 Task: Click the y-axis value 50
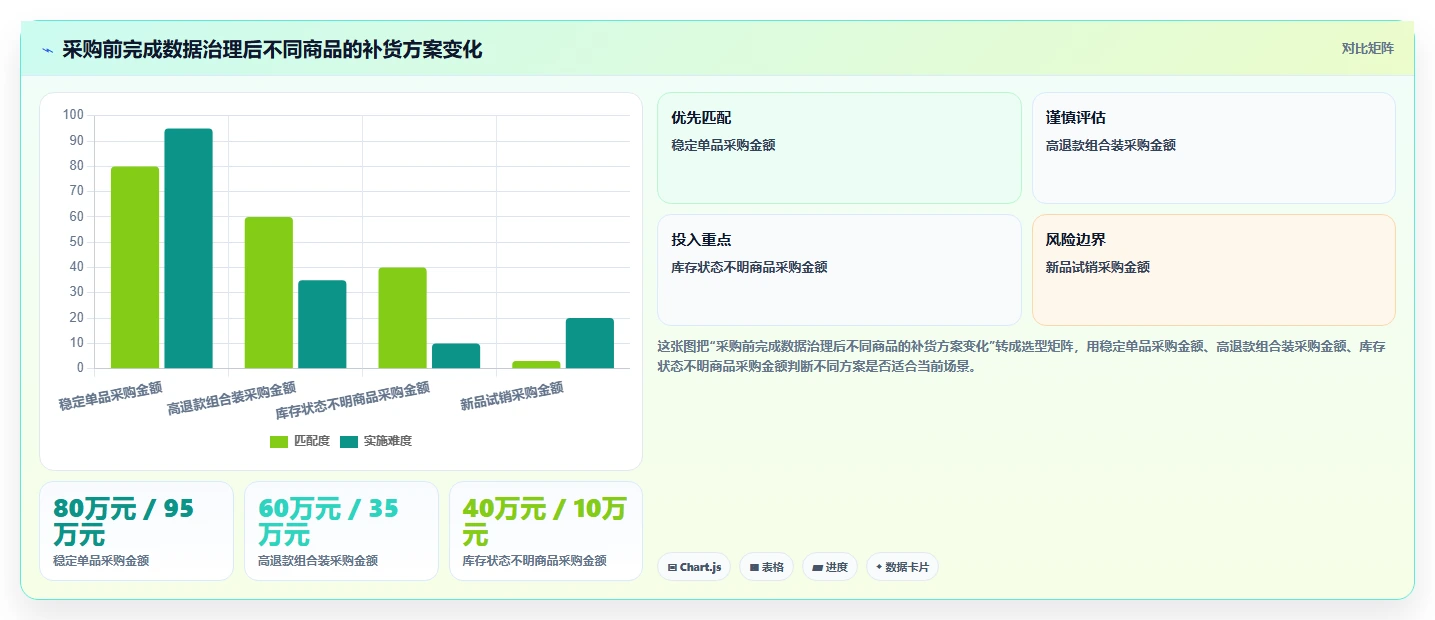click(77, 242)
